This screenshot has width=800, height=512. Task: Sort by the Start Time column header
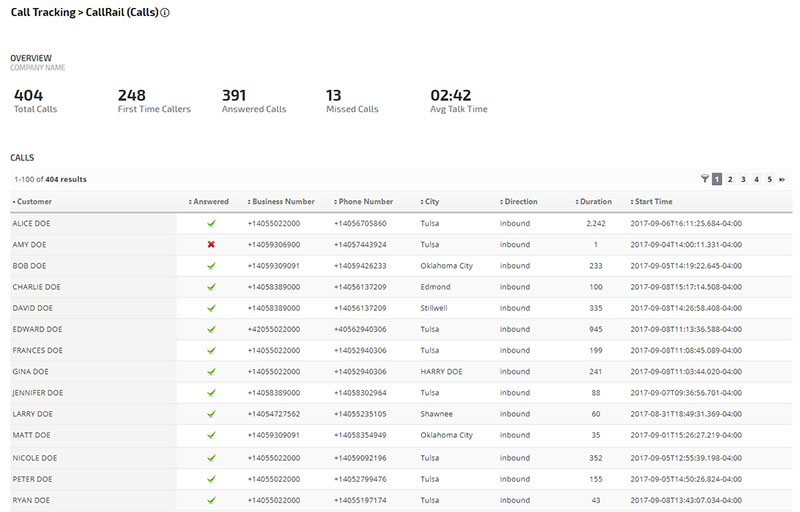pos(653,202)
